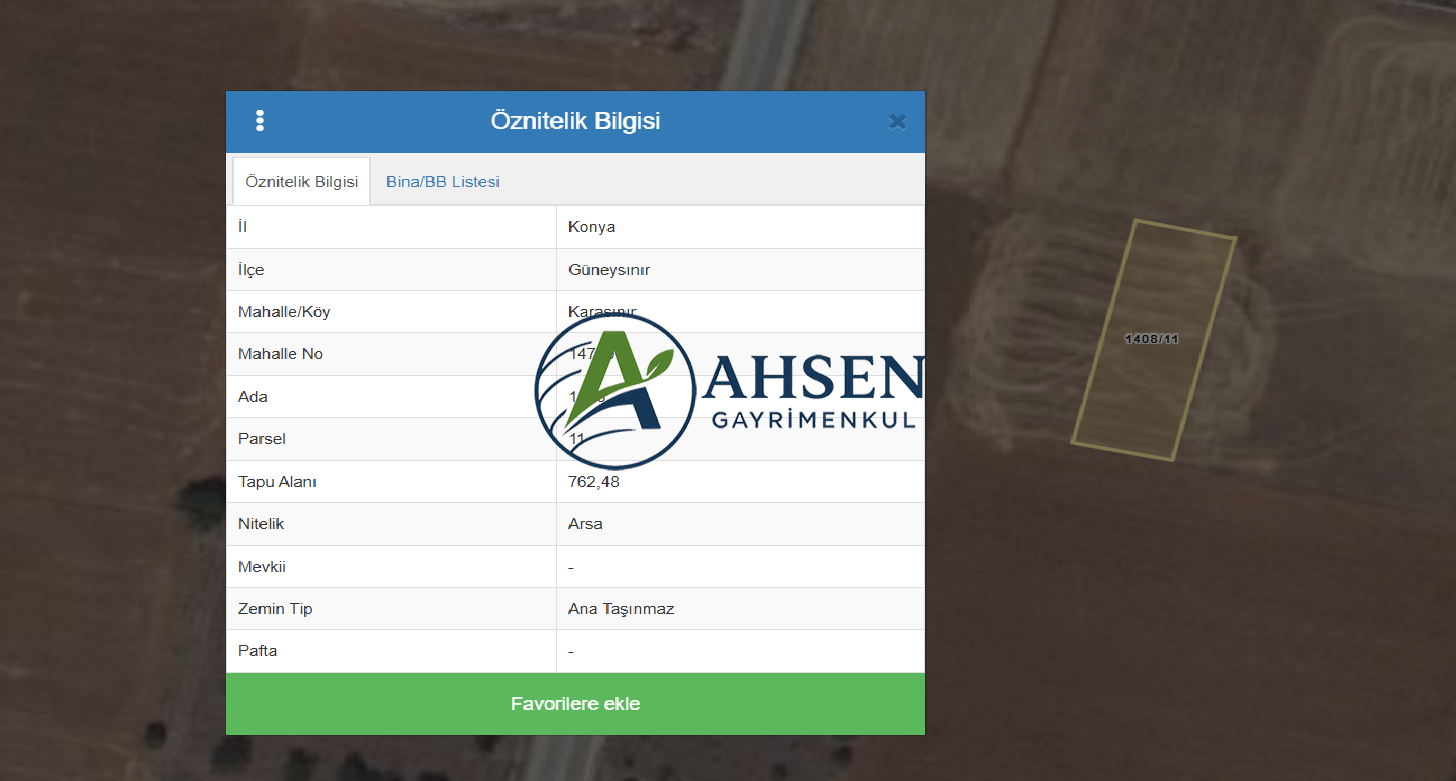Switch to the Bina/BB Listesi tab
Screen dimensions: 1456x781
click(443, 182)
